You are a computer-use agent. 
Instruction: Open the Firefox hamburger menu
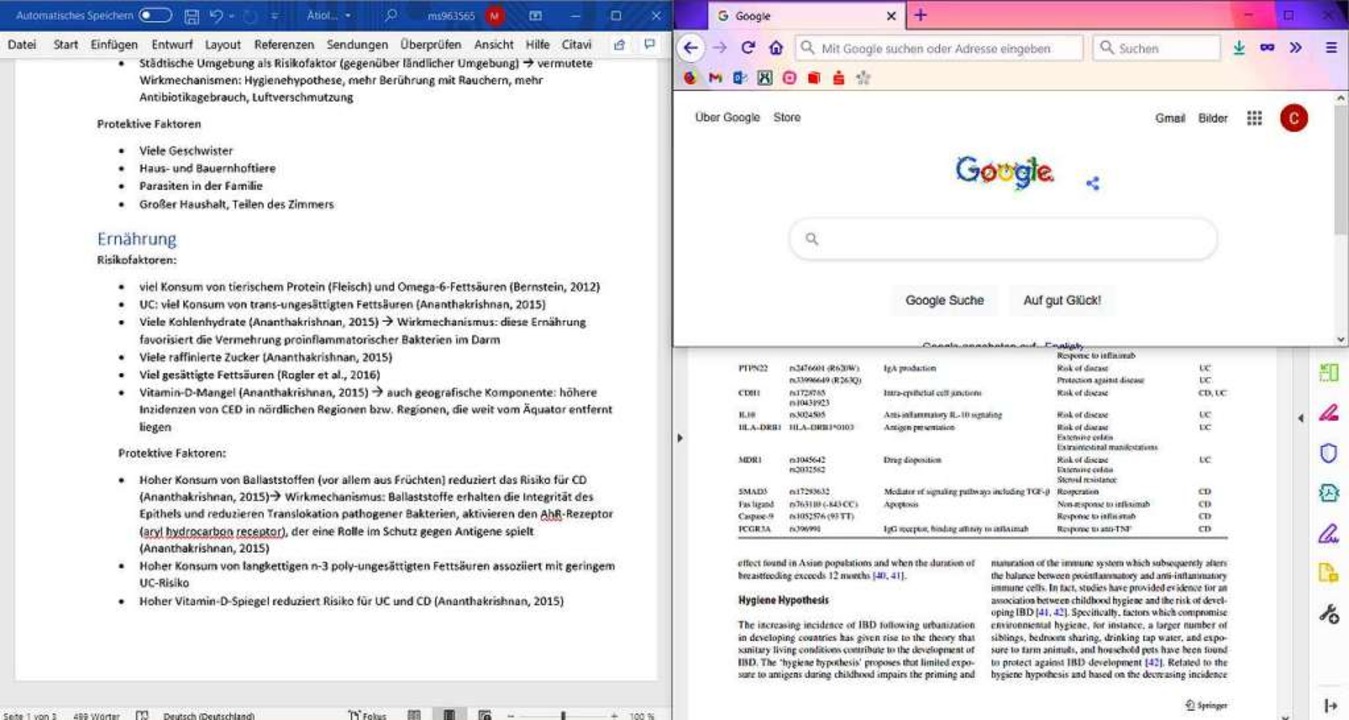coord(1331,47)
